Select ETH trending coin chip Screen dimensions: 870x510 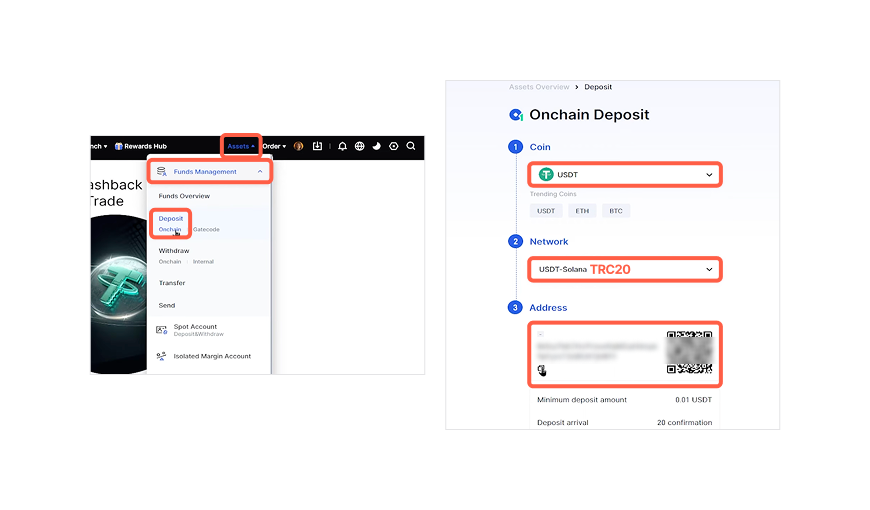tap(582, 211)
